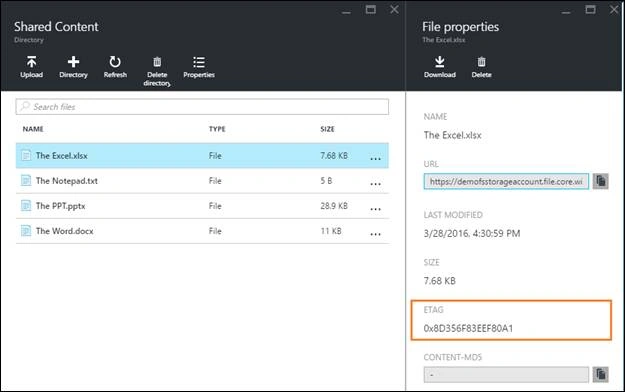Minimize the Shared Content blade
Image resolution: width=625 pixels, height=392 pixels.
click(346, 12)
